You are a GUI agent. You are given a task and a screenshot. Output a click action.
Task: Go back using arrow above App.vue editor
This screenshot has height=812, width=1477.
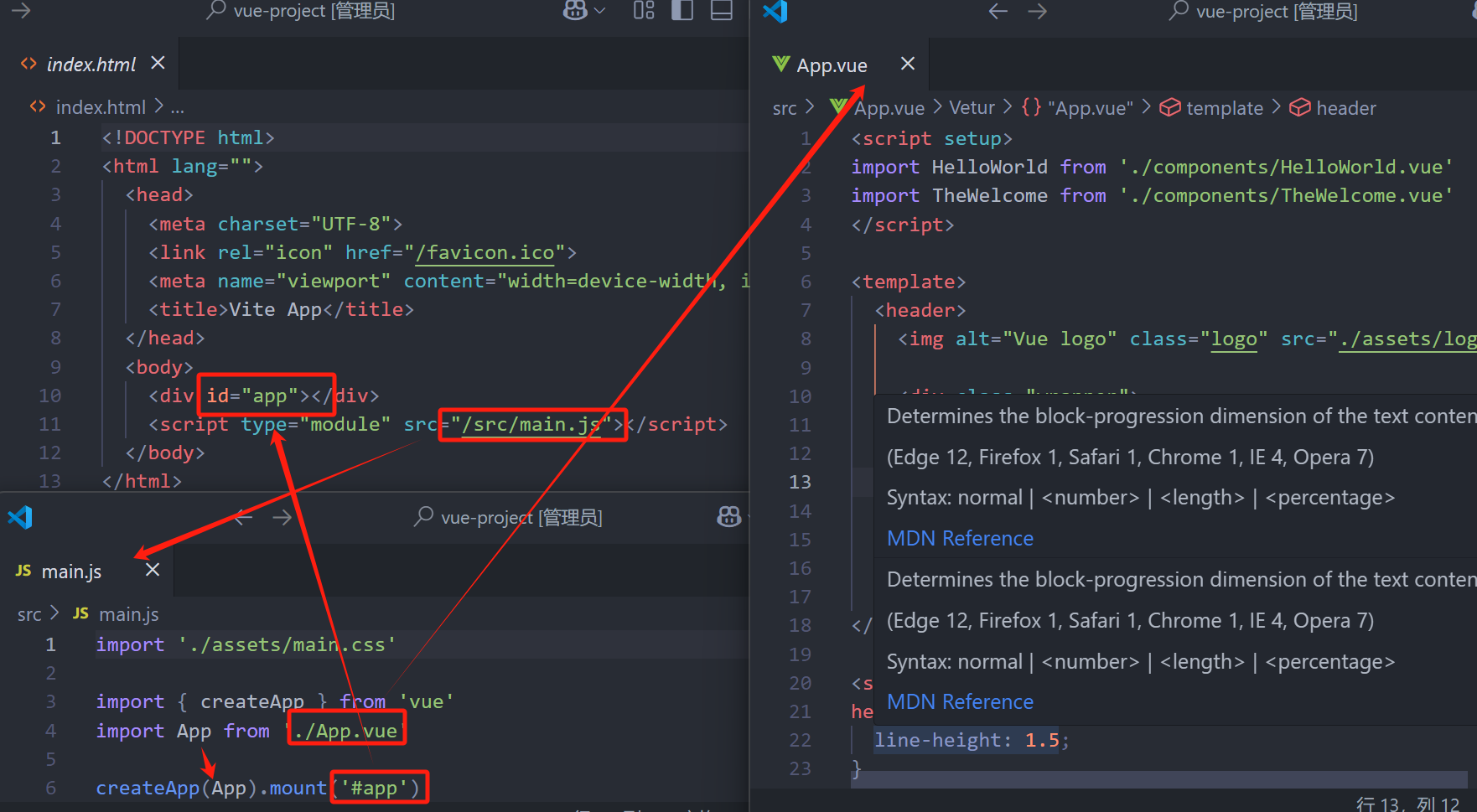[998, 12]
